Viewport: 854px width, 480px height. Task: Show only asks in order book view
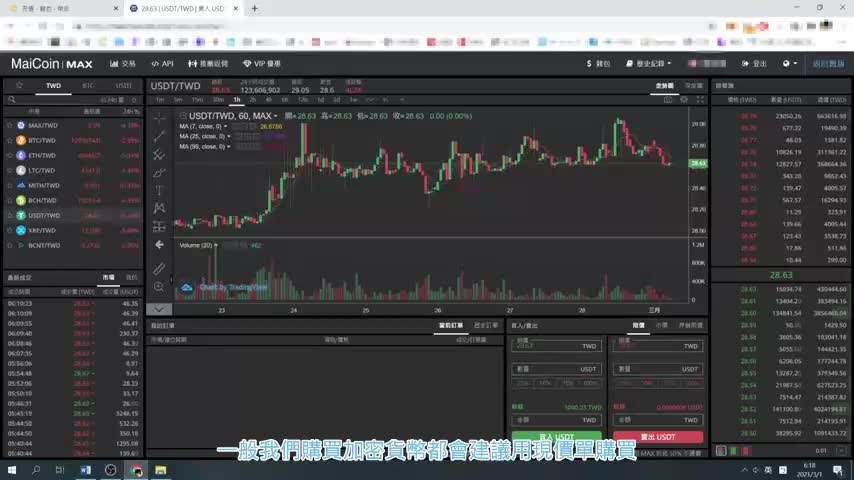(746, 451)
